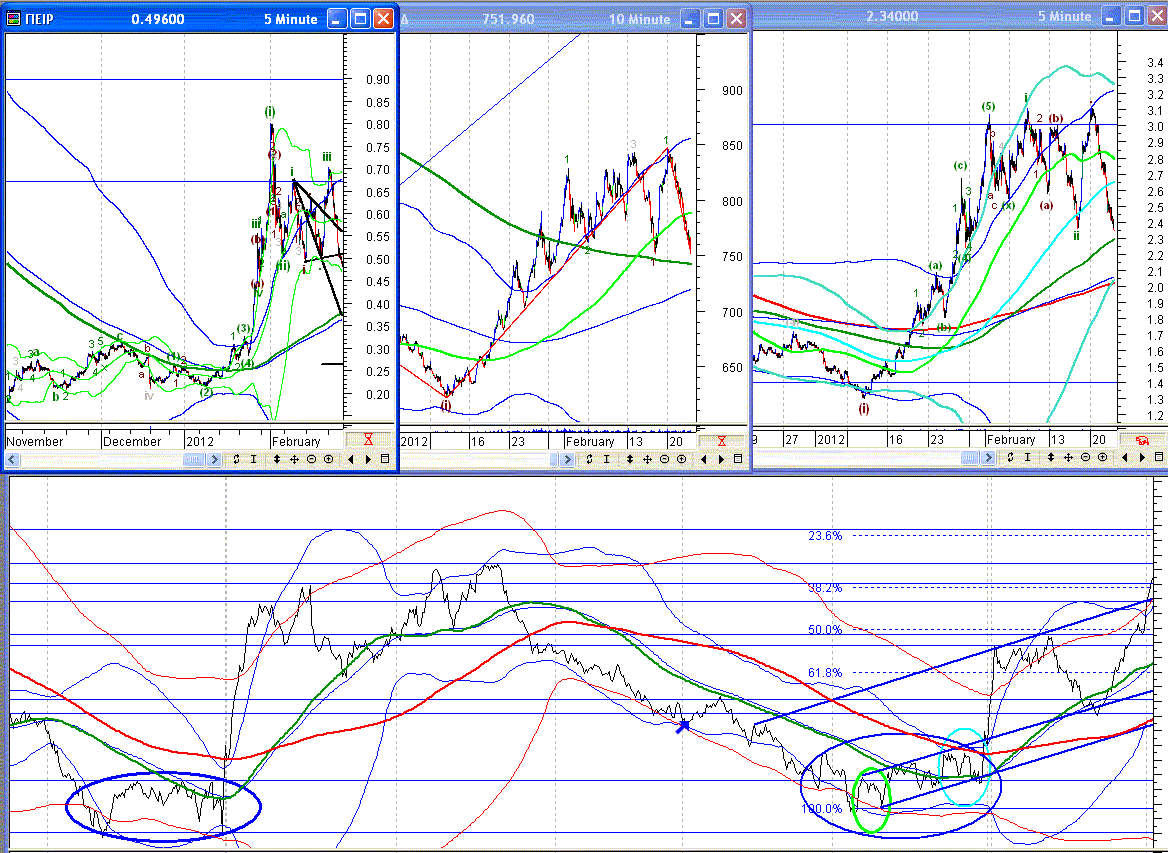Zoom out on the 2.34000 chart
Viewport: 1168px width, 853px height.
pos(1085,457)
